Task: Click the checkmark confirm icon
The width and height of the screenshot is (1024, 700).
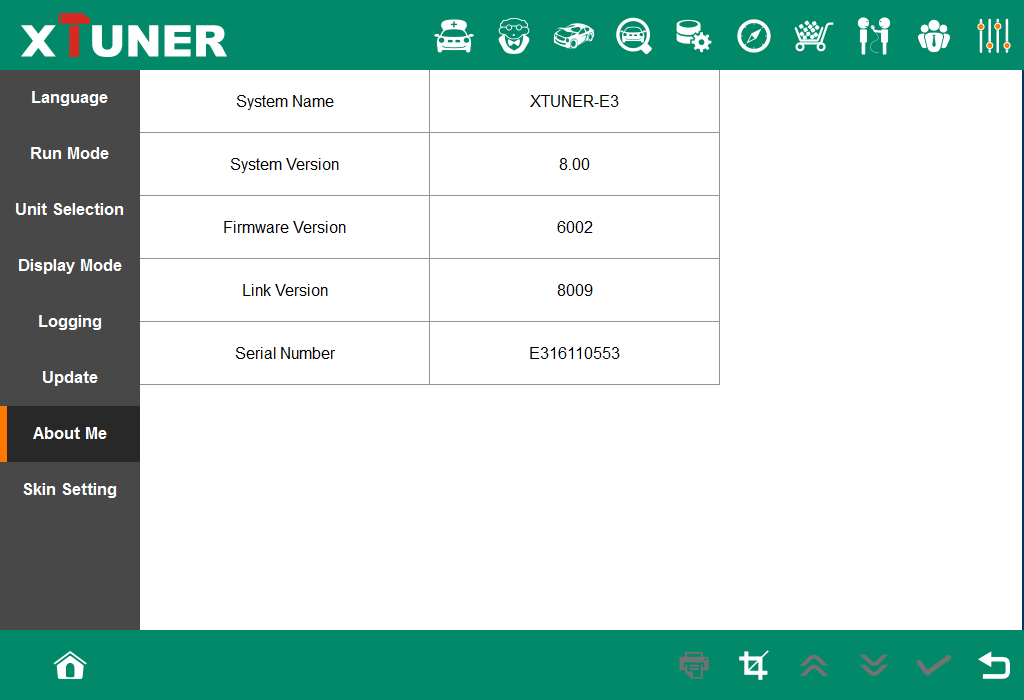Action: [x=934, y=665]
